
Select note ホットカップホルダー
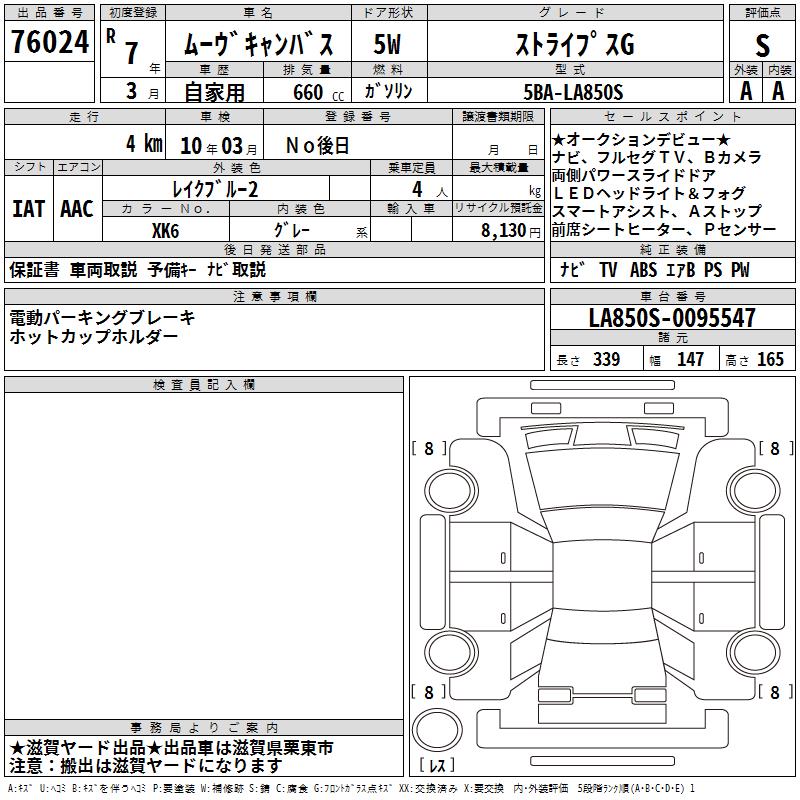tap(93, 336)
